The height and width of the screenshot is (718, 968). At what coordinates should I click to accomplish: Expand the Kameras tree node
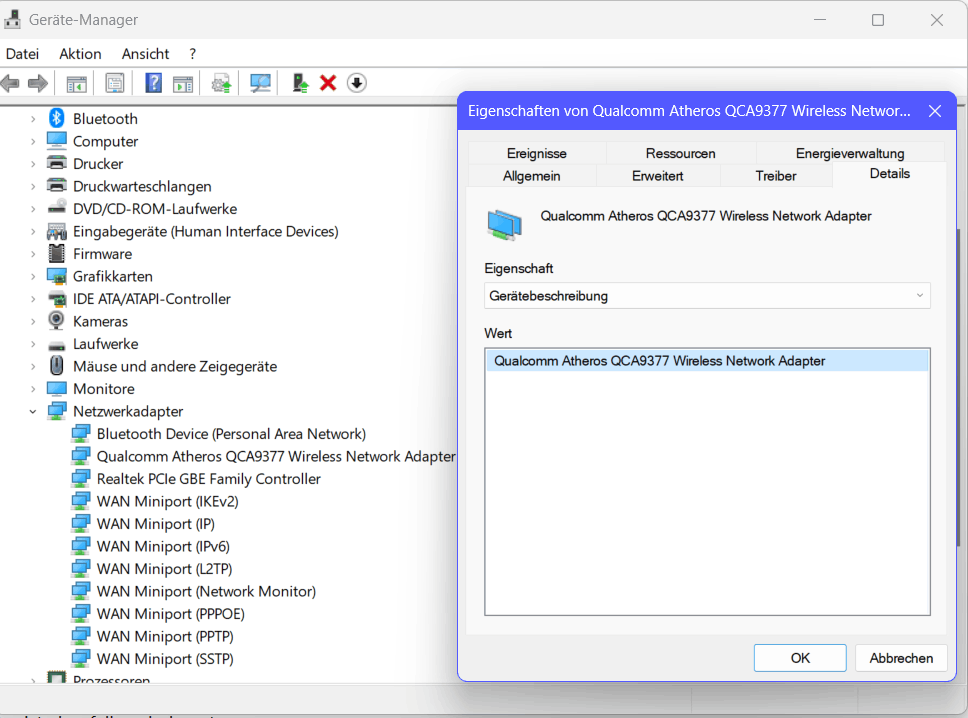(33, 322)
